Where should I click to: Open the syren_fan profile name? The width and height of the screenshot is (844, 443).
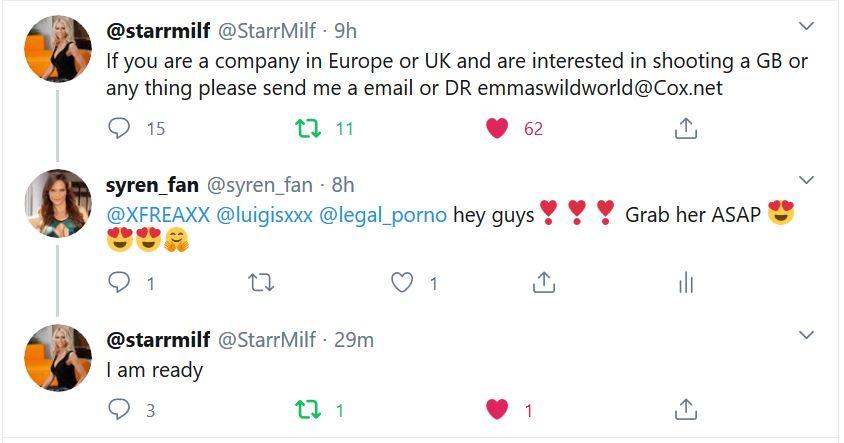152,184
